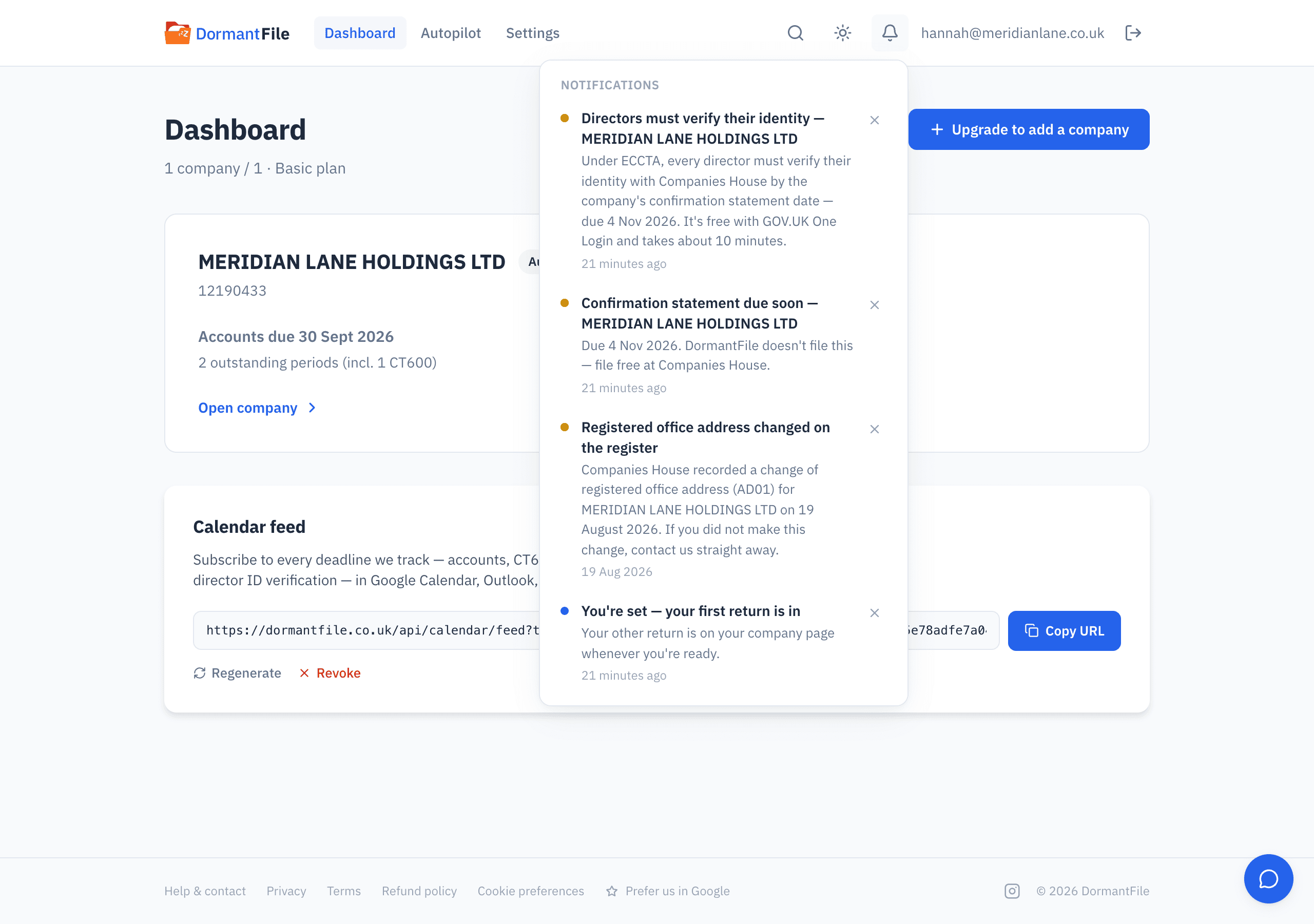
Task: Click the Calendar feed heading
Action: [249, 527]
